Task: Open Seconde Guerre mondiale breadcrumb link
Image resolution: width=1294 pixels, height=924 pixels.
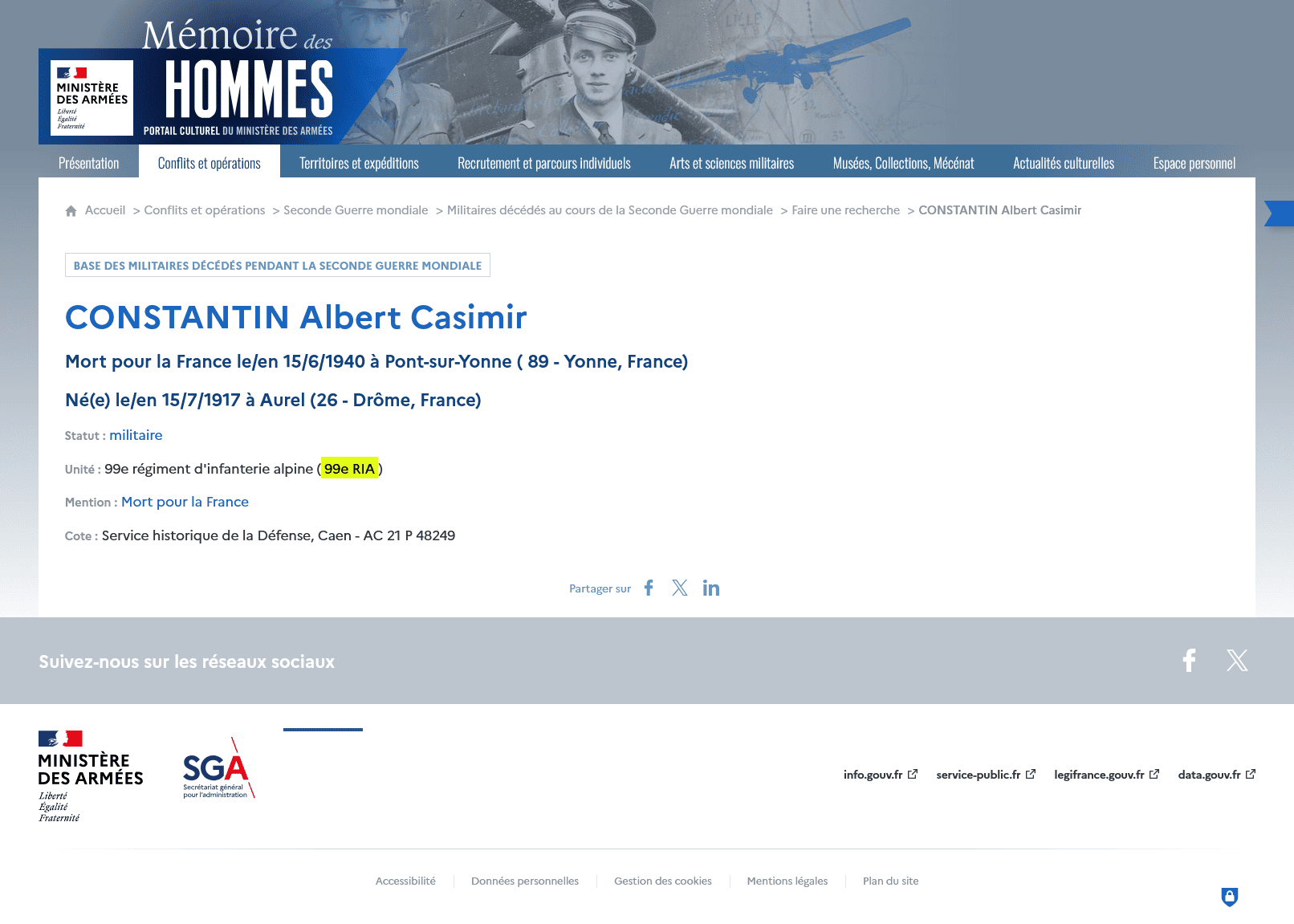Action: click(356, 210)
